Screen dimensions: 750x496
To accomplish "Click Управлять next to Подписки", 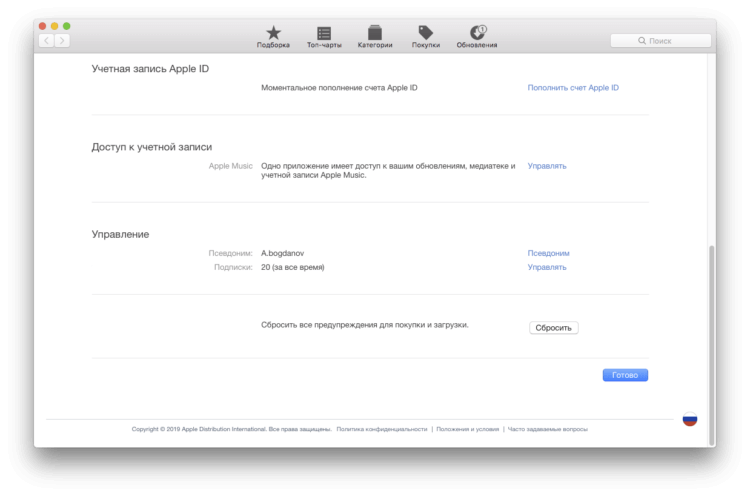I will pyautogui.click(x=547, y=267).
